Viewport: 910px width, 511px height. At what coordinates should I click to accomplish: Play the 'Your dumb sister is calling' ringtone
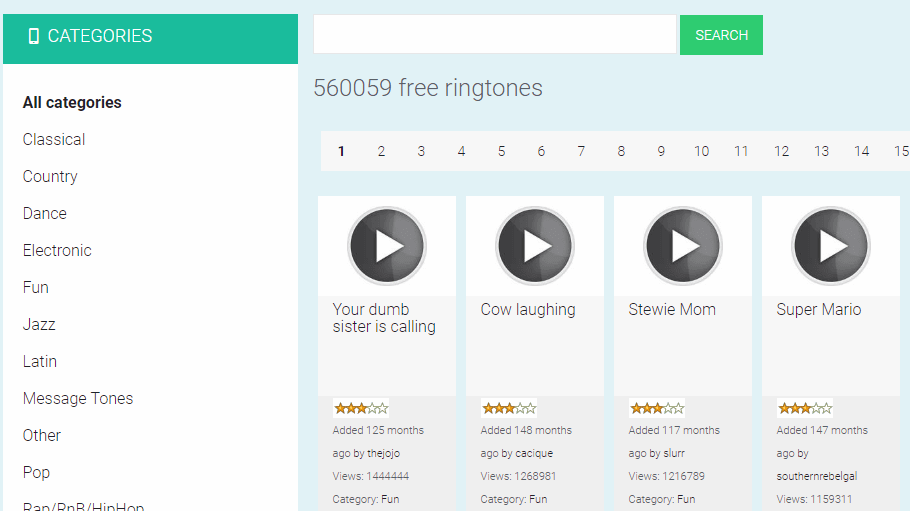pos(386,246)
